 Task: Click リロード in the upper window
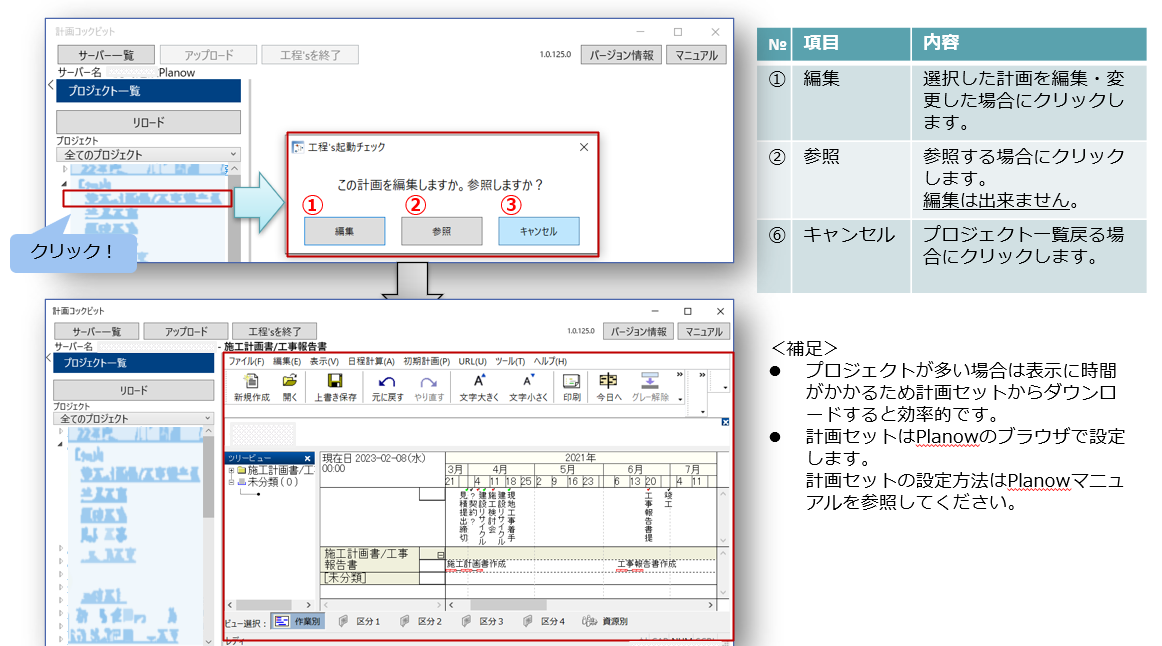pyautogui.click(x=148, y=122)
